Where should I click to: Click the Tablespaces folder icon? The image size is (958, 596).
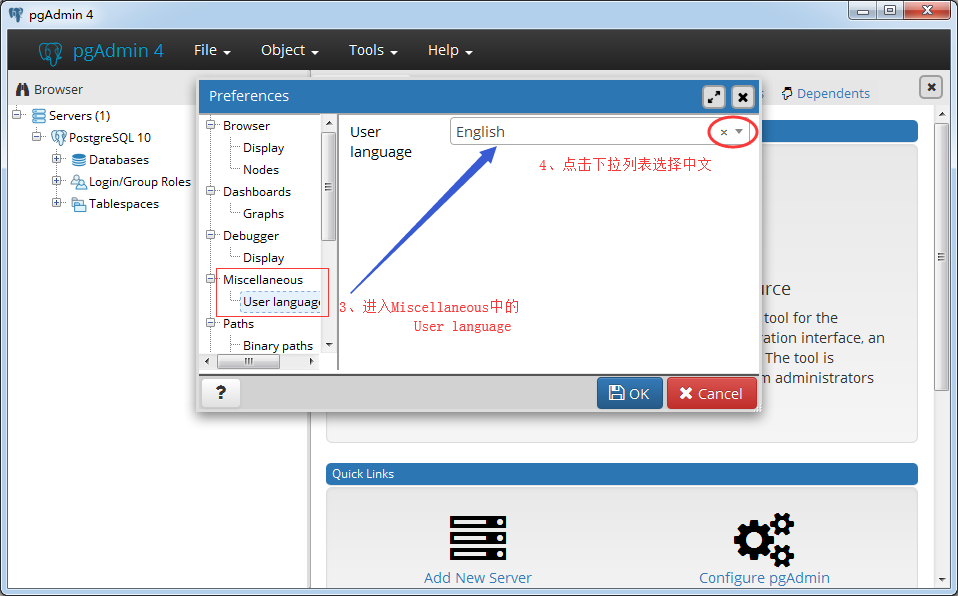point(79,204)
